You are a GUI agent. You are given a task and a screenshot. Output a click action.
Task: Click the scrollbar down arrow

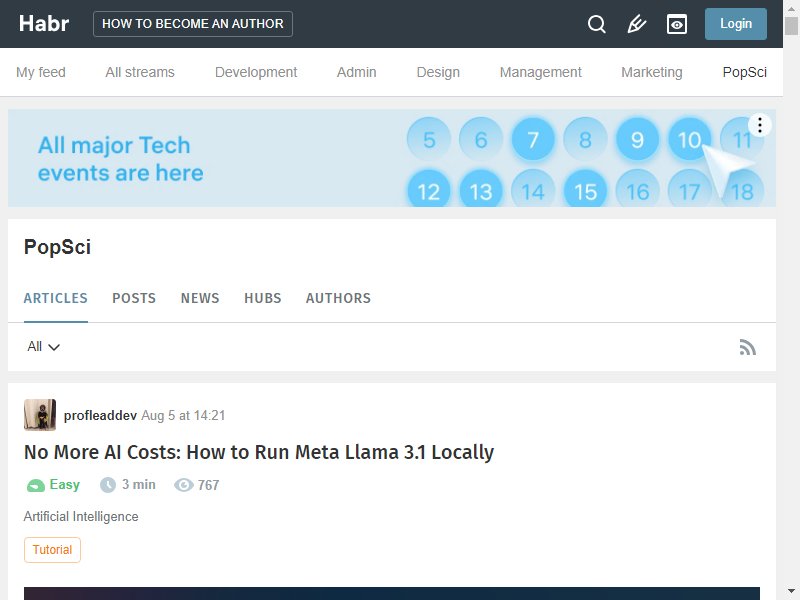791,592
